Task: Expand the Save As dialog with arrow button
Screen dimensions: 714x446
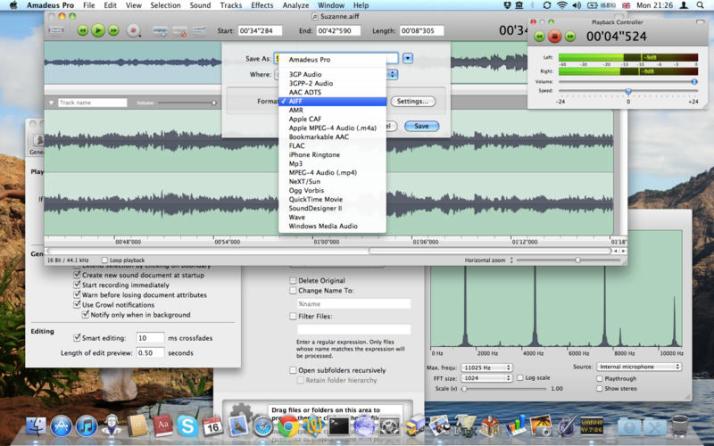Action: point(408,58)
